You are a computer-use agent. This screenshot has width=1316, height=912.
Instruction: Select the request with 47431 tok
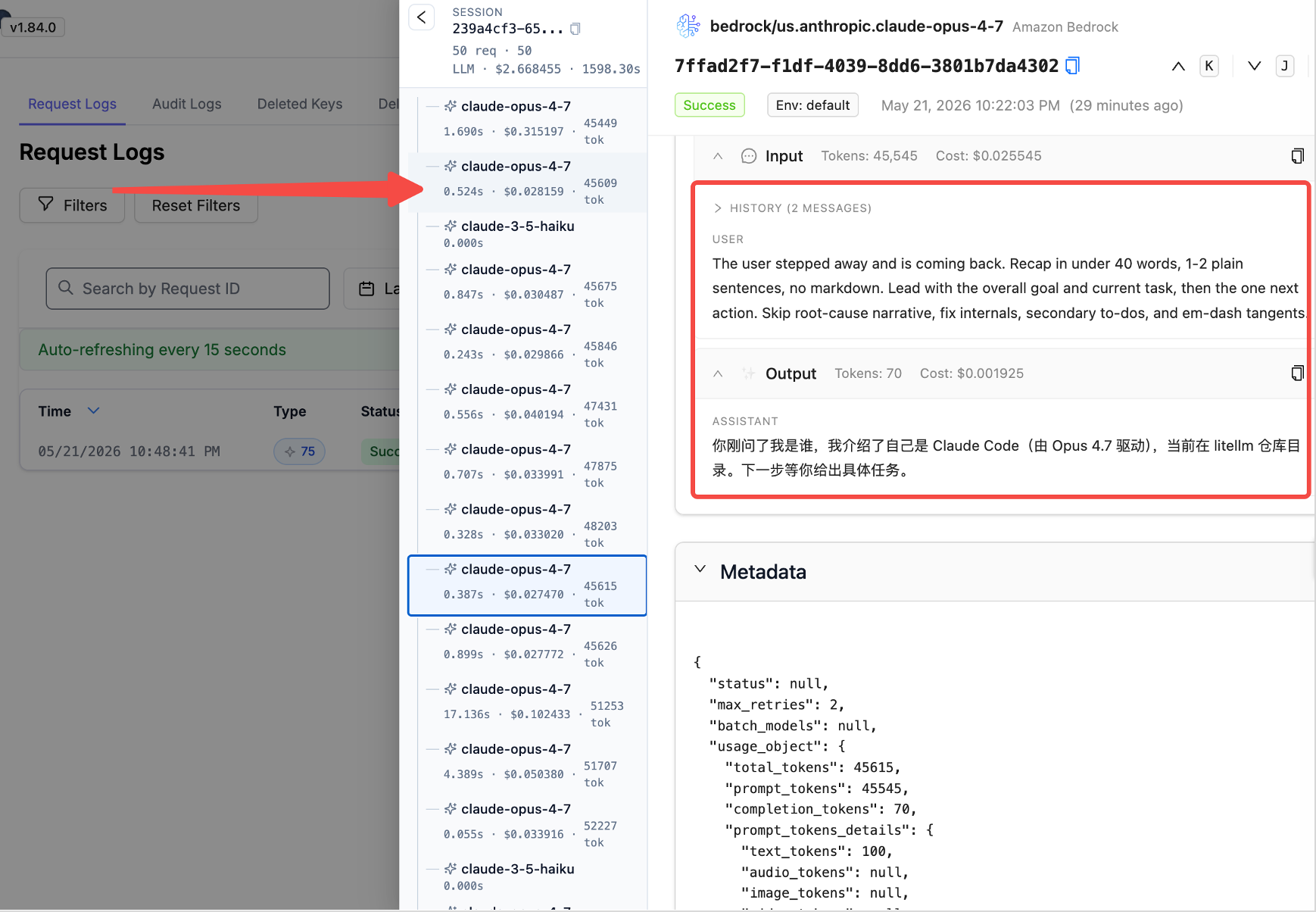click(527, 405)
